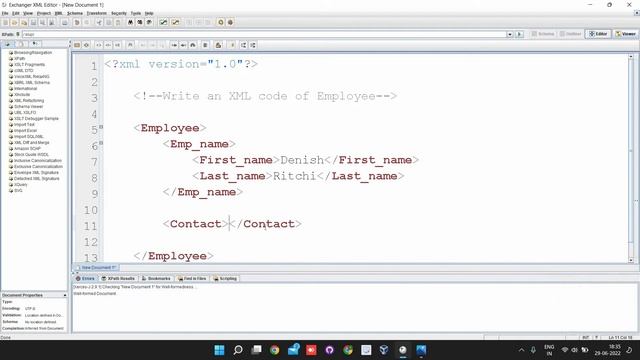
Task: Select the New Document 1 document tab
Action: point(96,268)
